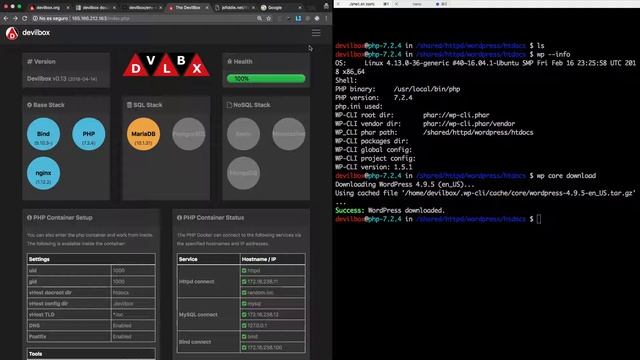Image resolution: width=640 pixels, height=360 pixels.
Task: Close the devilbox.org browser tab
Action: 68,7
